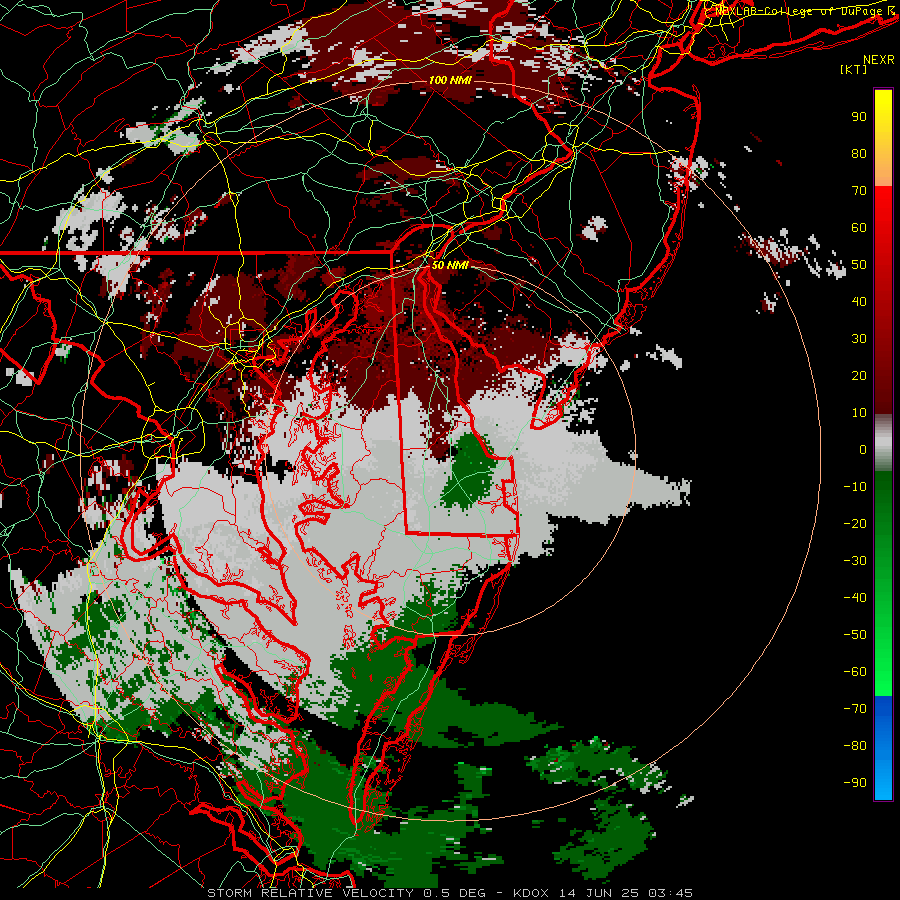Image resolution: width=900 pixels, height=900 pixels.
Task: Click the 10 value on the velocity scale
Action: click(859, 413)
